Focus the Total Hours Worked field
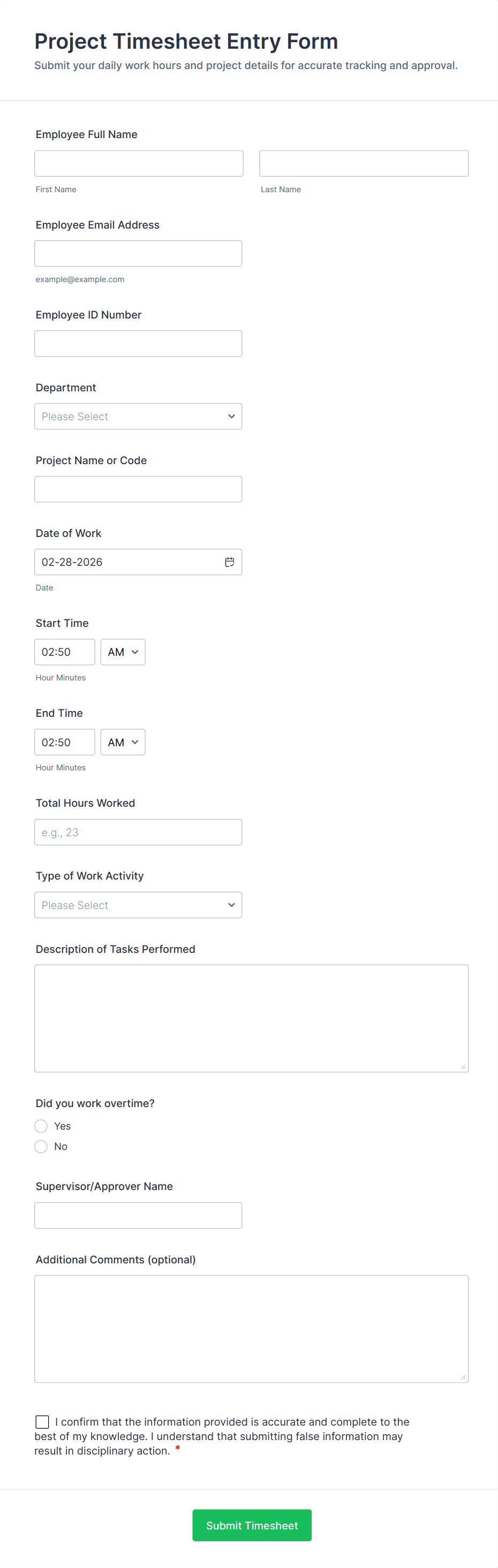 tap(138, 832)
